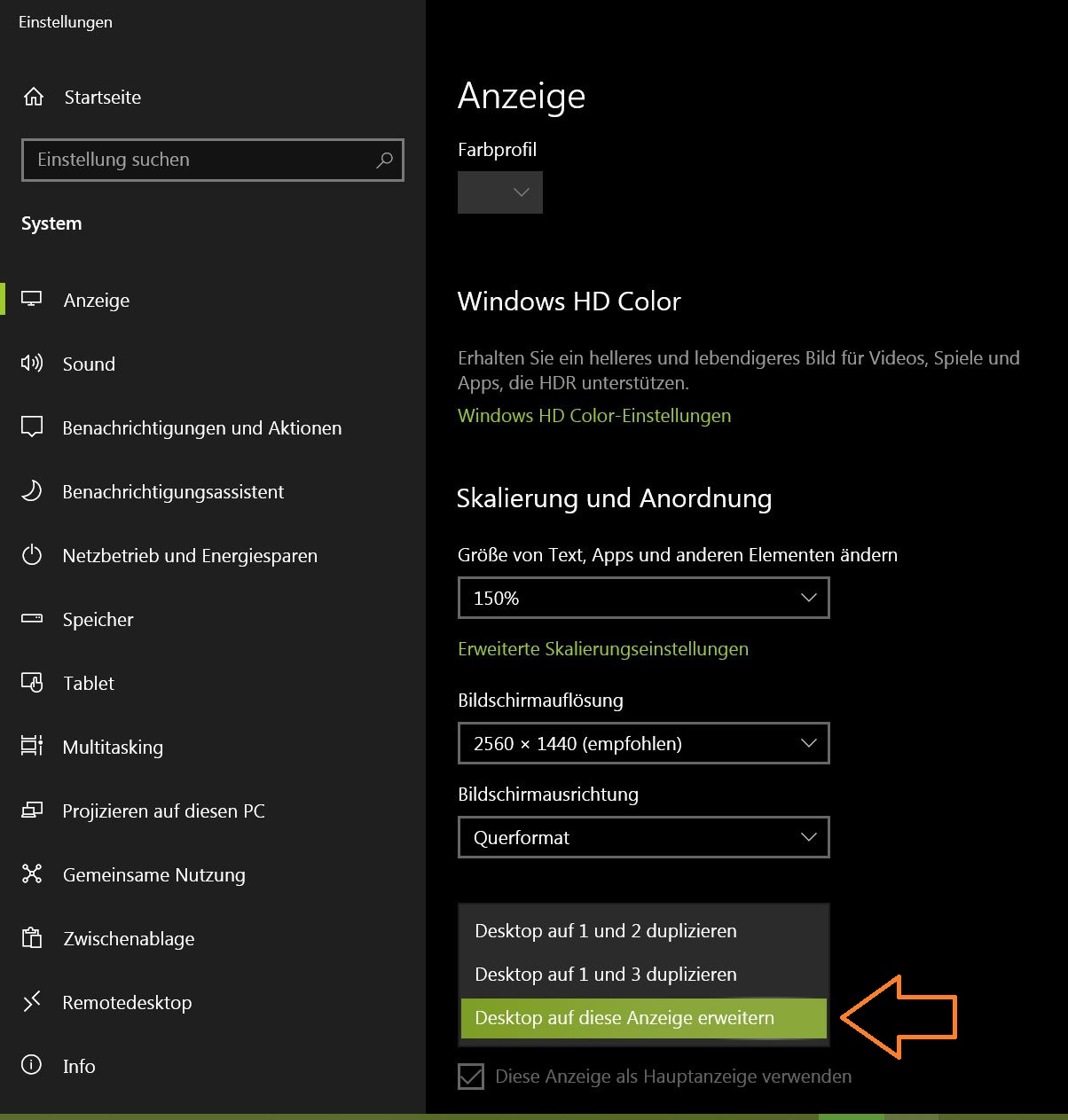Click the Sound speaker icon
Screen dimensions: 1068x1120
tap(32, 364)
